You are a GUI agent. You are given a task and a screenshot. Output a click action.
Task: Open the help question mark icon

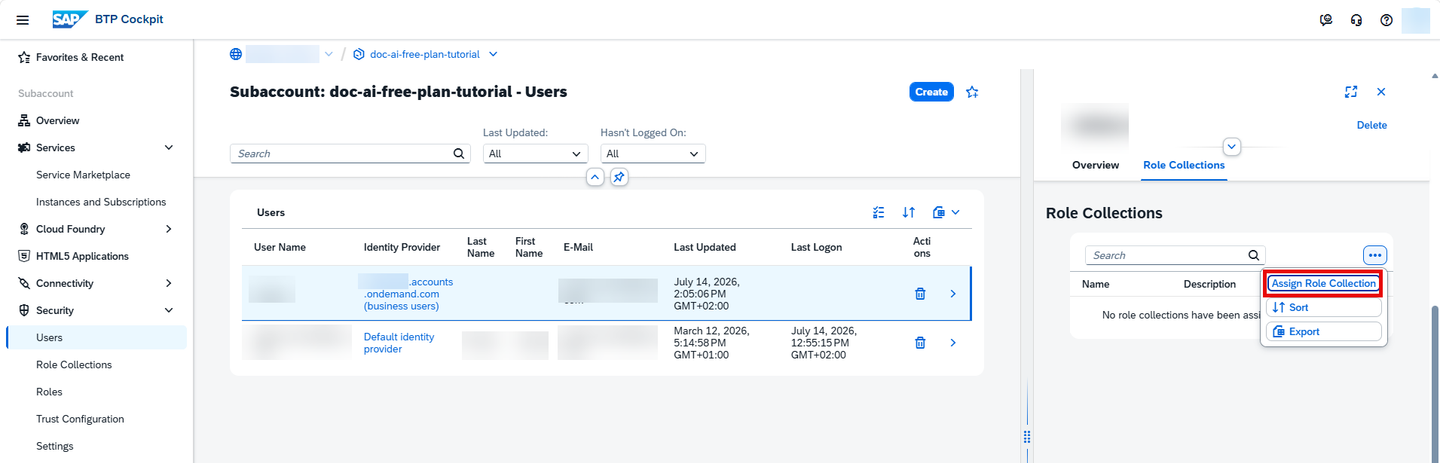click(1386, 20)
